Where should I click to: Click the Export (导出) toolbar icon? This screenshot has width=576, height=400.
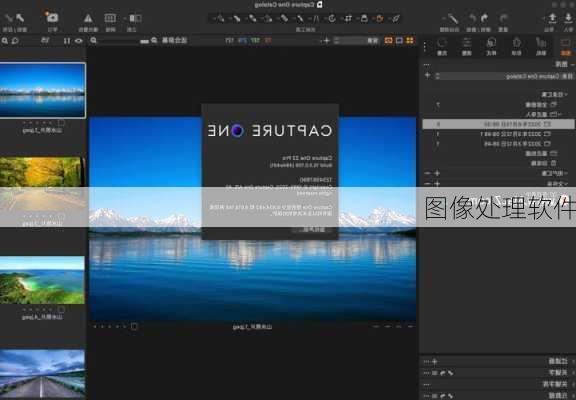552,18
